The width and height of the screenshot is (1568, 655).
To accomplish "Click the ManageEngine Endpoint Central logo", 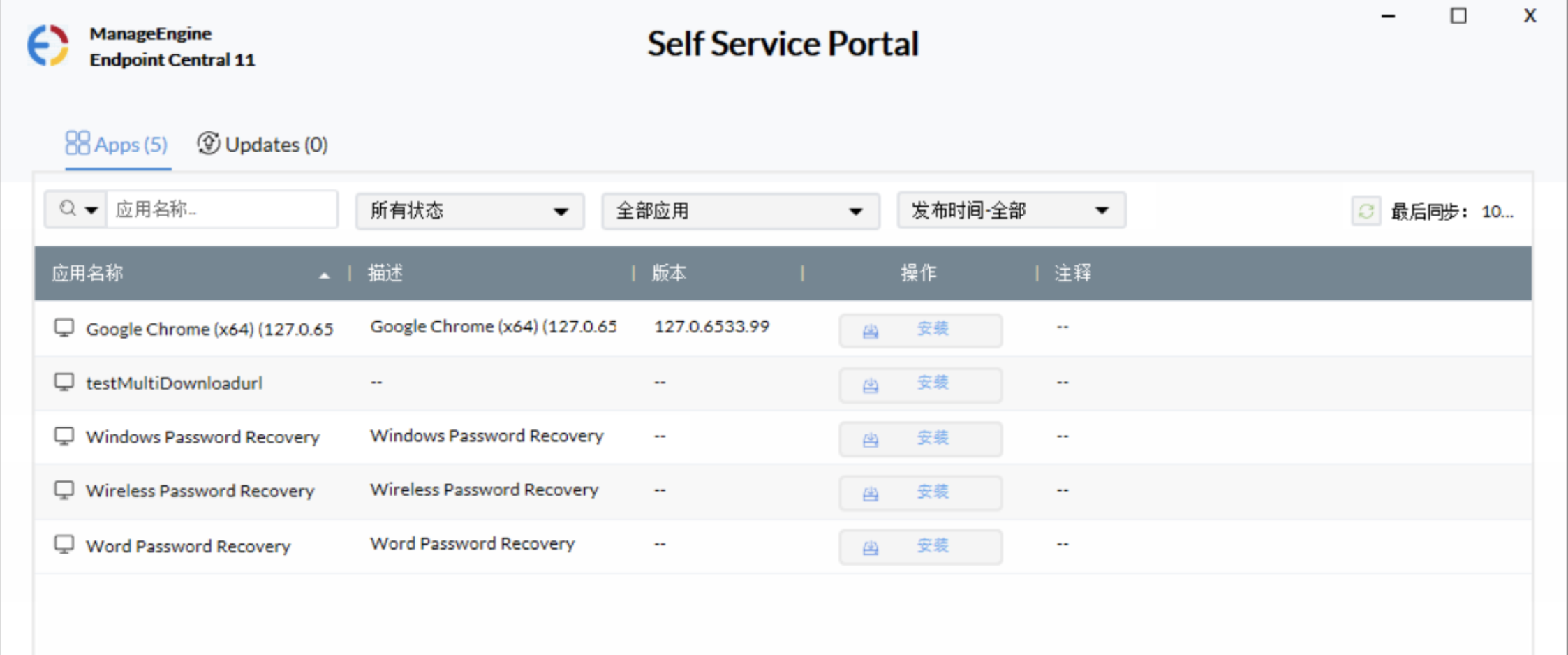I will (x=48, y=46).
